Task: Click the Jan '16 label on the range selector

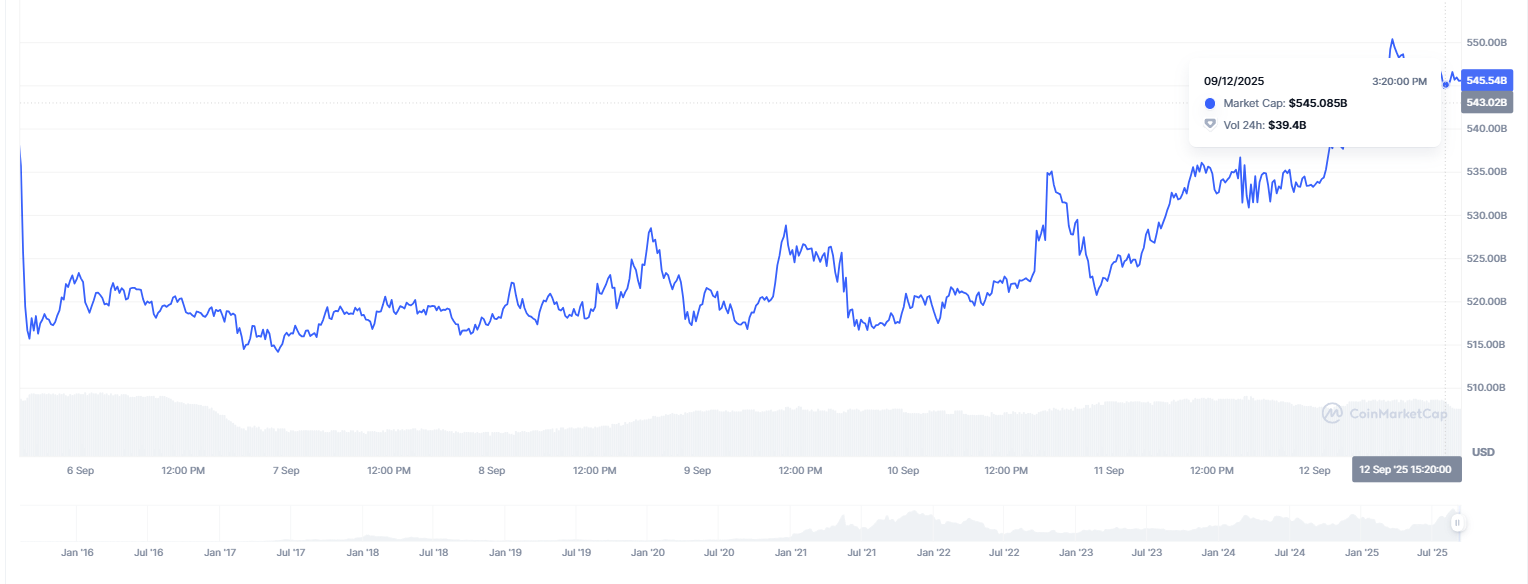Action: (x=77, y=551)
